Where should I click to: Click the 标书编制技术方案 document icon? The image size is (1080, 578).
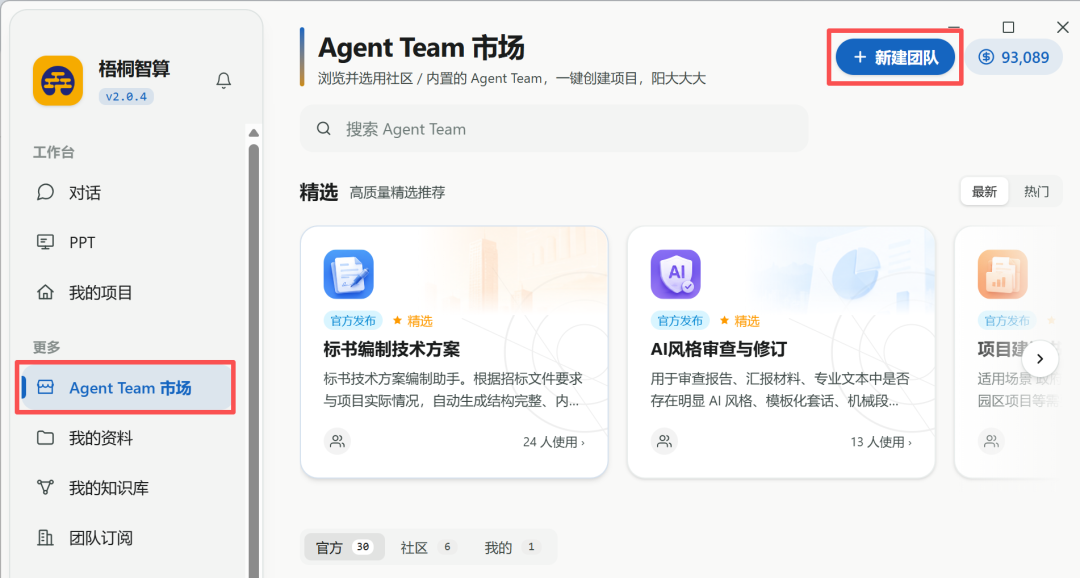pos(349,274)
